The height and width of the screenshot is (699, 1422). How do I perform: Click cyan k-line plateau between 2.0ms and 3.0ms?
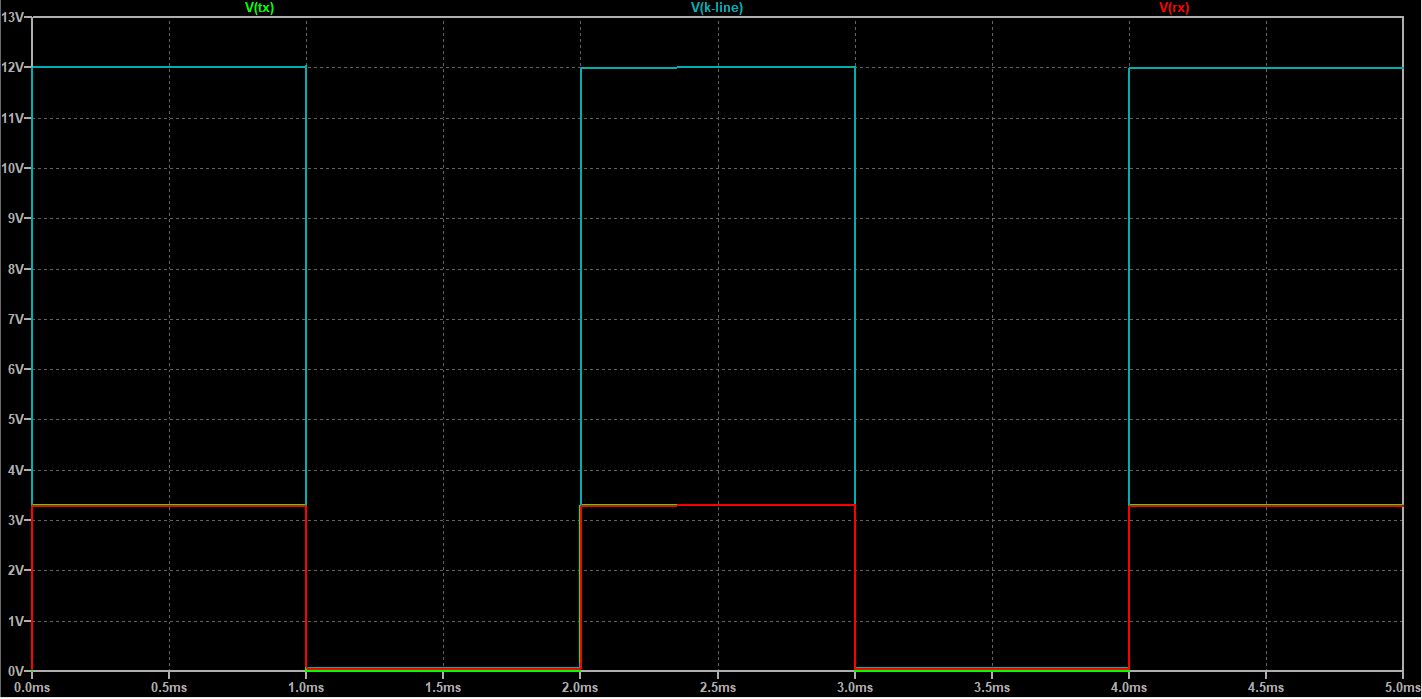[717, 67]
